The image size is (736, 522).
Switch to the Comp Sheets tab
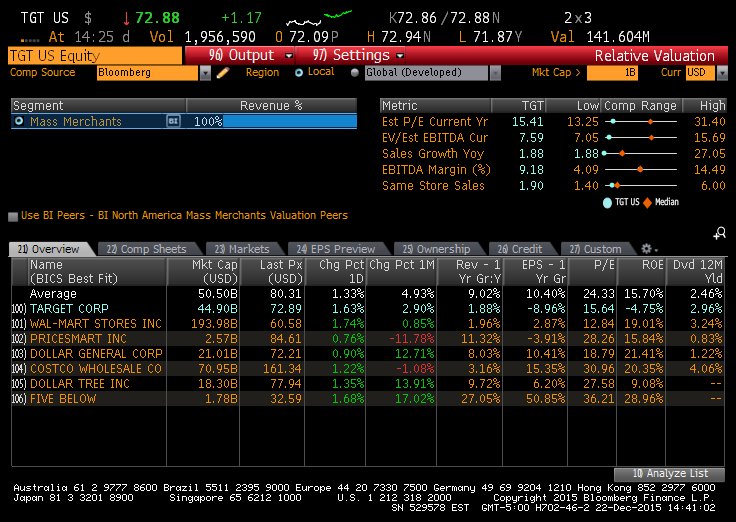[146, 249]
